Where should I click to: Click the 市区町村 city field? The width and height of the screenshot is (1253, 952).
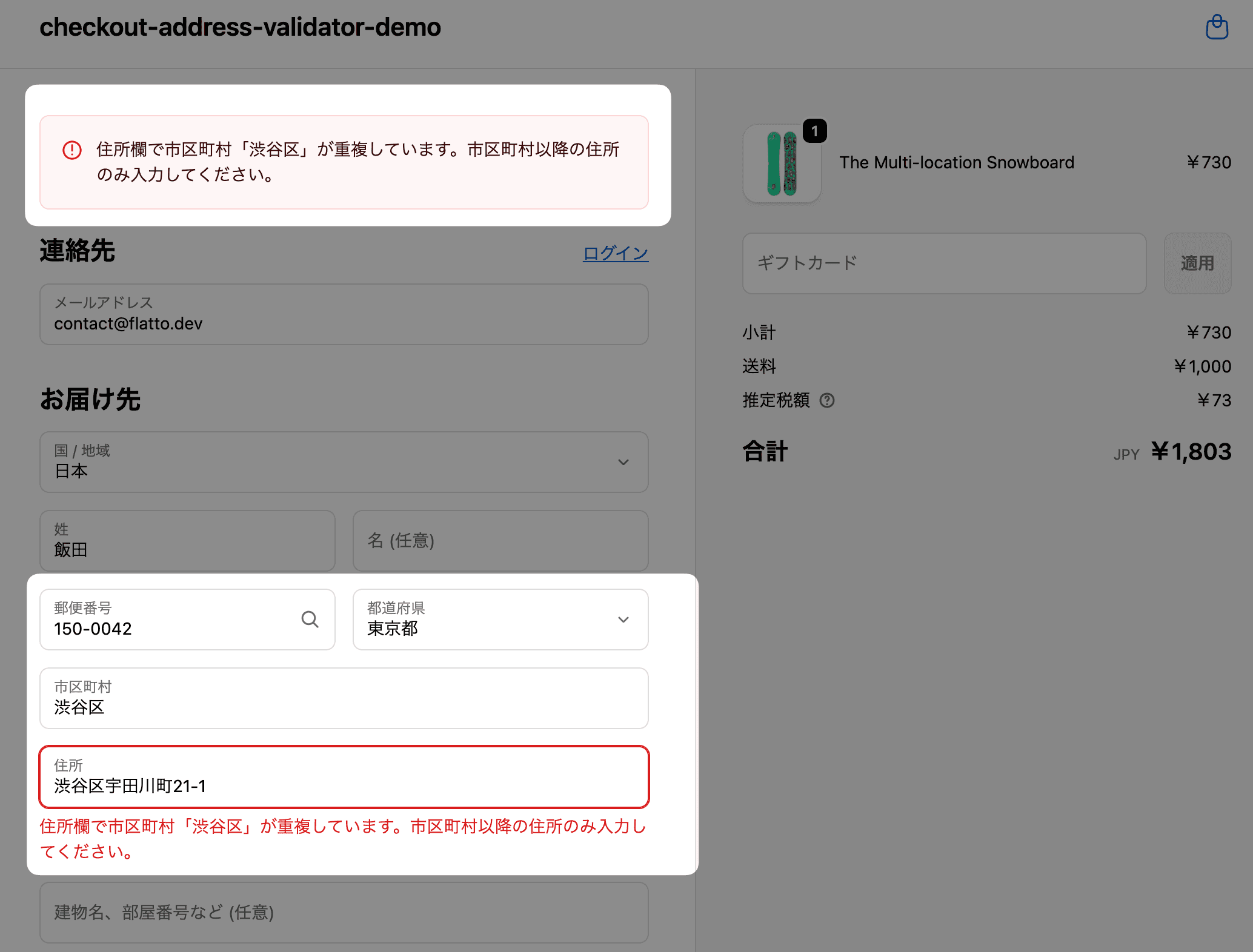[x=344, y=698]
